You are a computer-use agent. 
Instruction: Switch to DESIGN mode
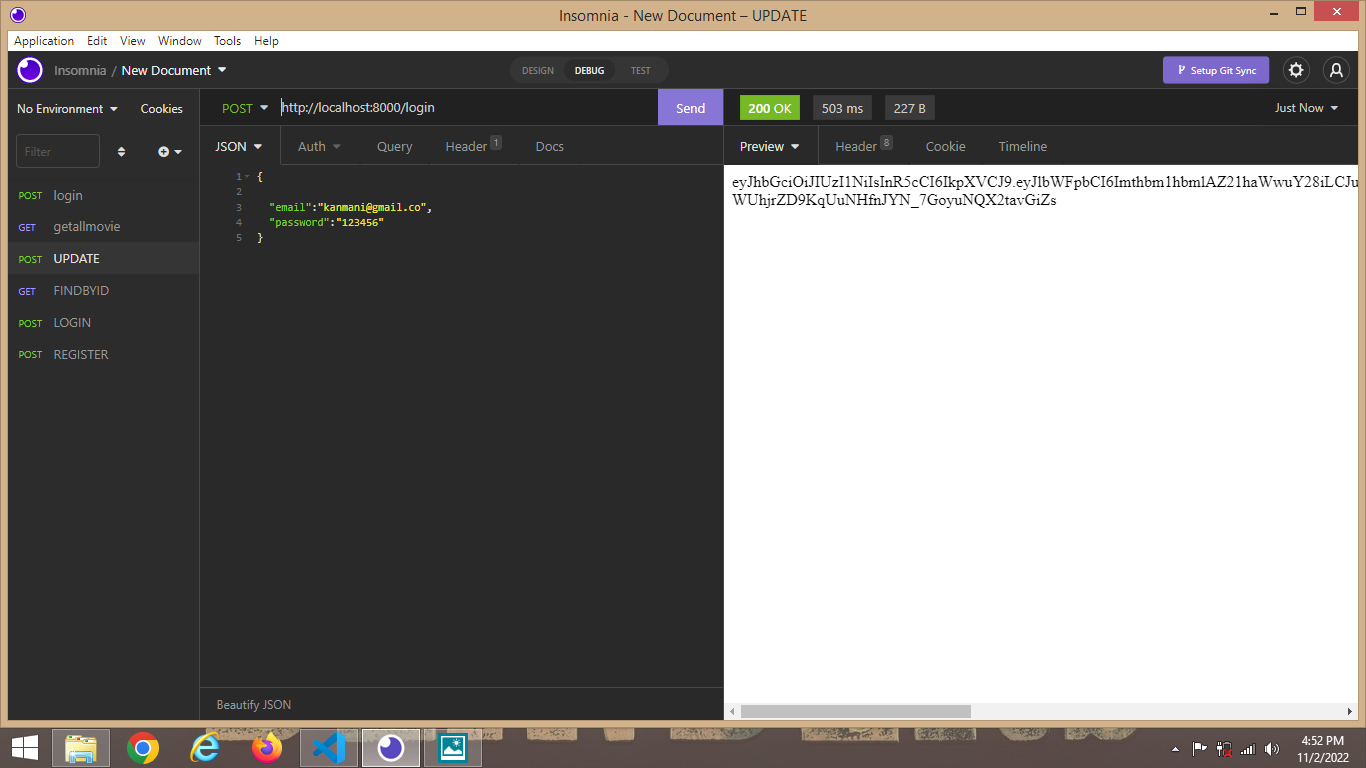click(537, 70)
